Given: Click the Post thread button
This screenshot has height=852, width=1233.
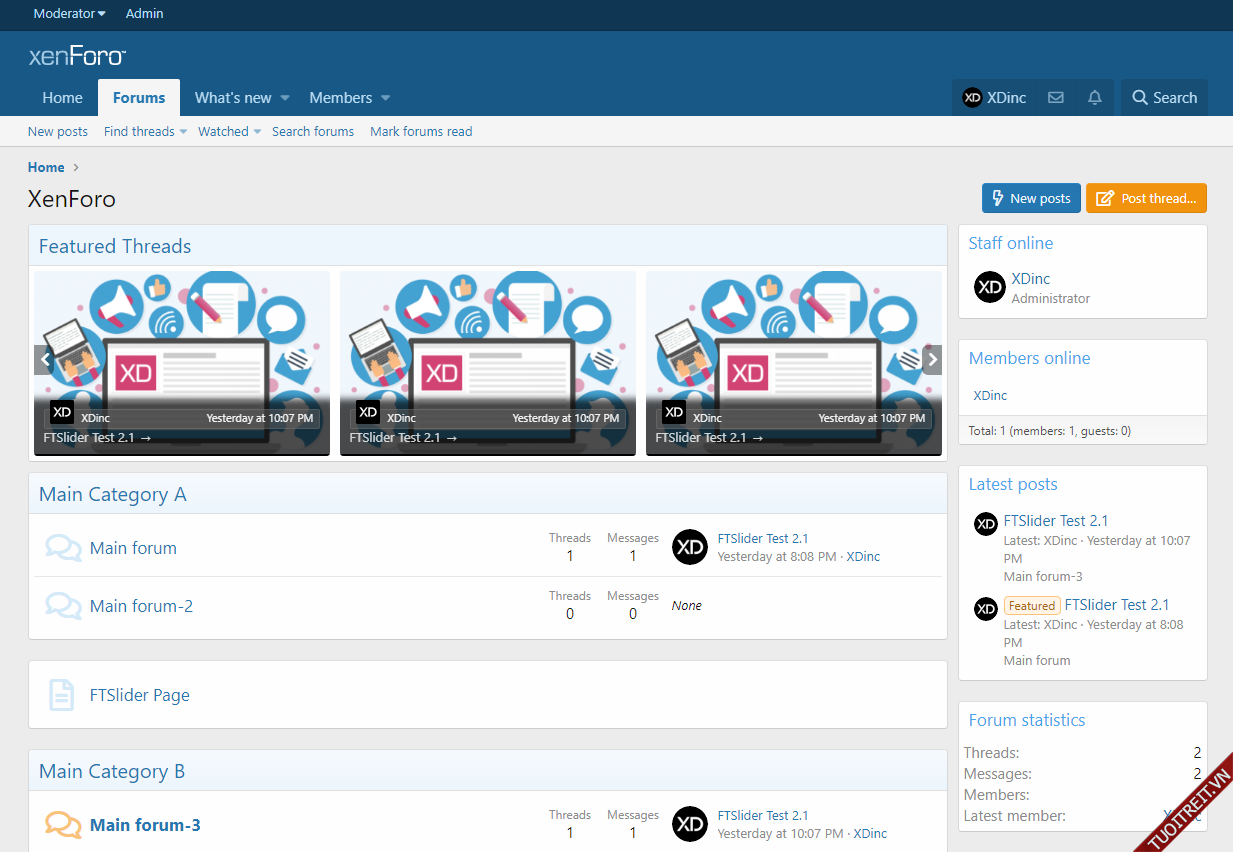Looking at the screenshot, I should 1146,198.
